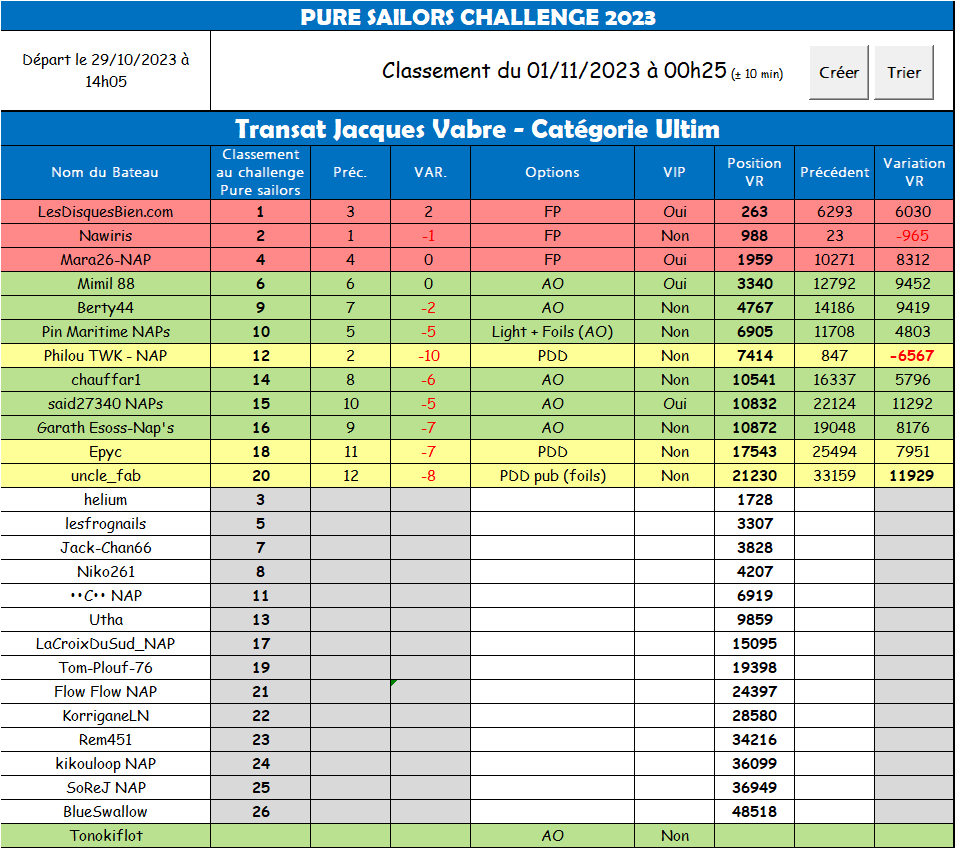Select the Utha boat name cell
The width and height of the screenshot is (955, 848).
[105, 620]
